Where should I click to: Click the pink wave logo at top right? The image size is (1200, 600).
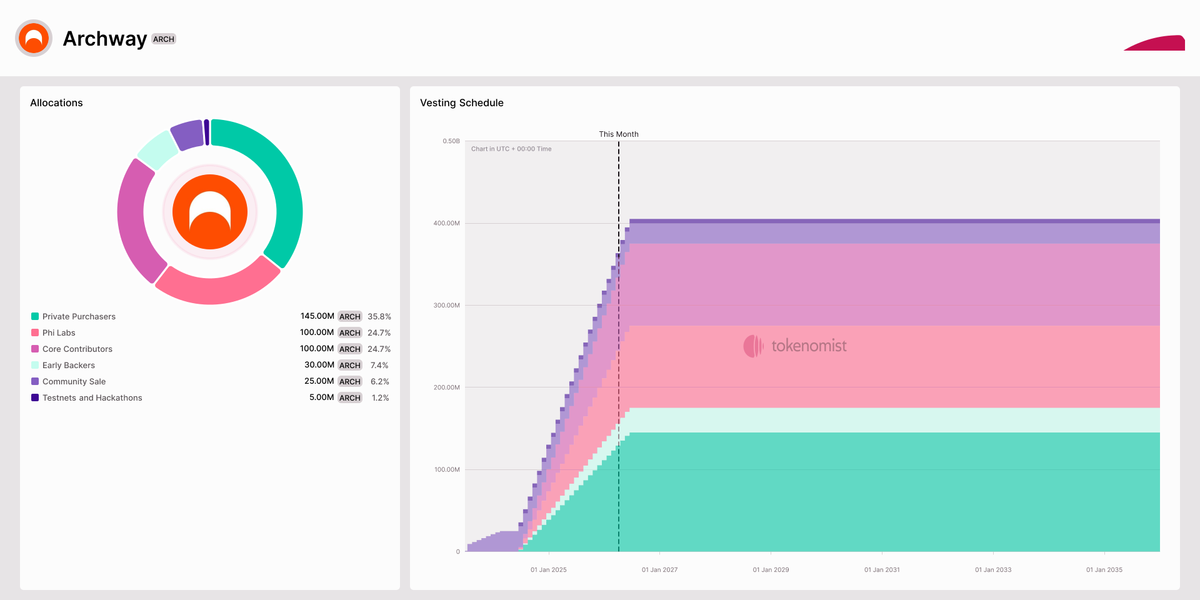1153,43
